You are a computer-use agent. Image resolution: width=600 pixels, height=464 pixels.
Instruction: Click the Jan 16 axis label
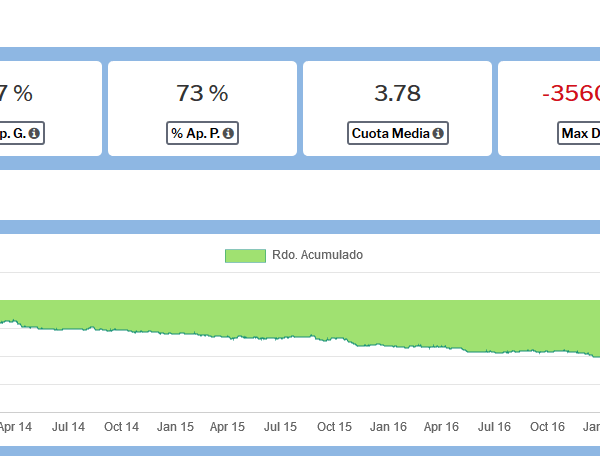pyautogui.click(x=388, y=427)
